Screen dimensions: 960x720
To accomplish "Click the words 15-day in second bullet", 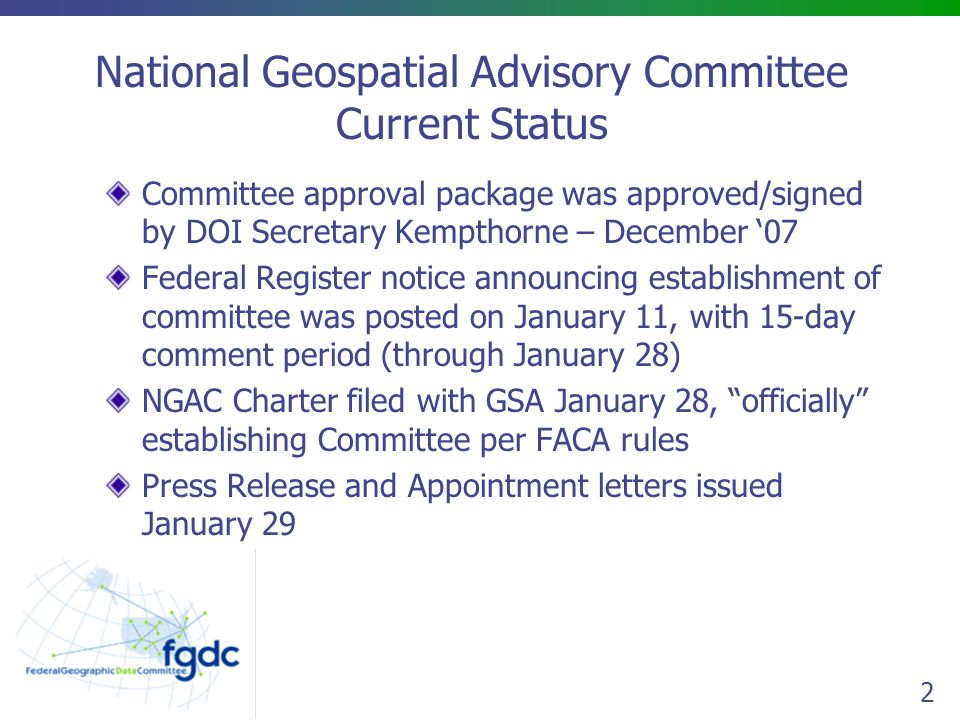I will point(807,317).
